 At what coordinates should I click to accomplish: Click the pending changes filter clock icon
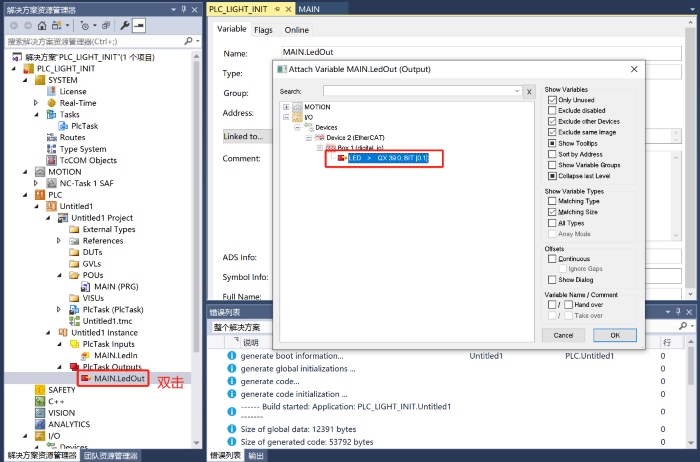click(x=85, y=25)
